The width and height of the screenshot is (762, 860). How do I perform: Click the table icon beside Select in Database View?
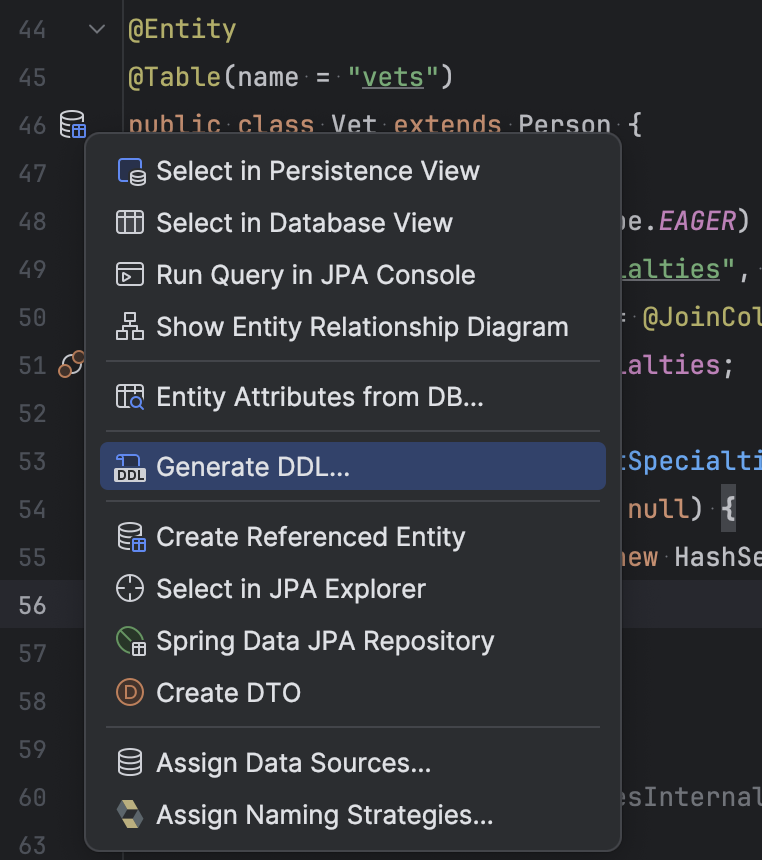pos(131,223)
